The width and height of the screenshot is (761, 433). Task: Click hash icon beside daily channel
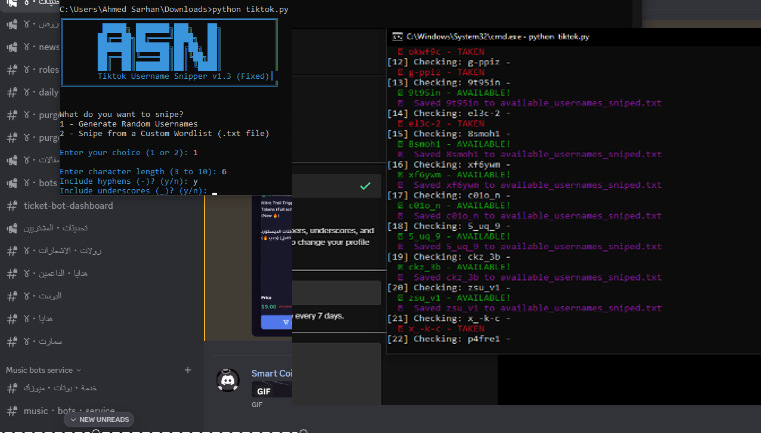point(12,92)
